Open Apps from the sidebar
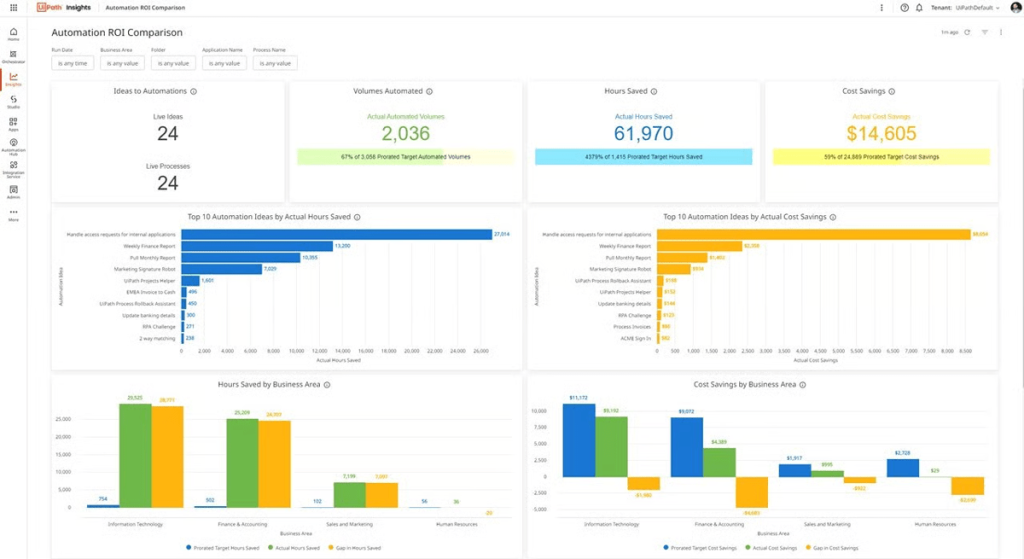Image resolution: width=1024 pixels, height=559 pixels. (x=13, y=124)
